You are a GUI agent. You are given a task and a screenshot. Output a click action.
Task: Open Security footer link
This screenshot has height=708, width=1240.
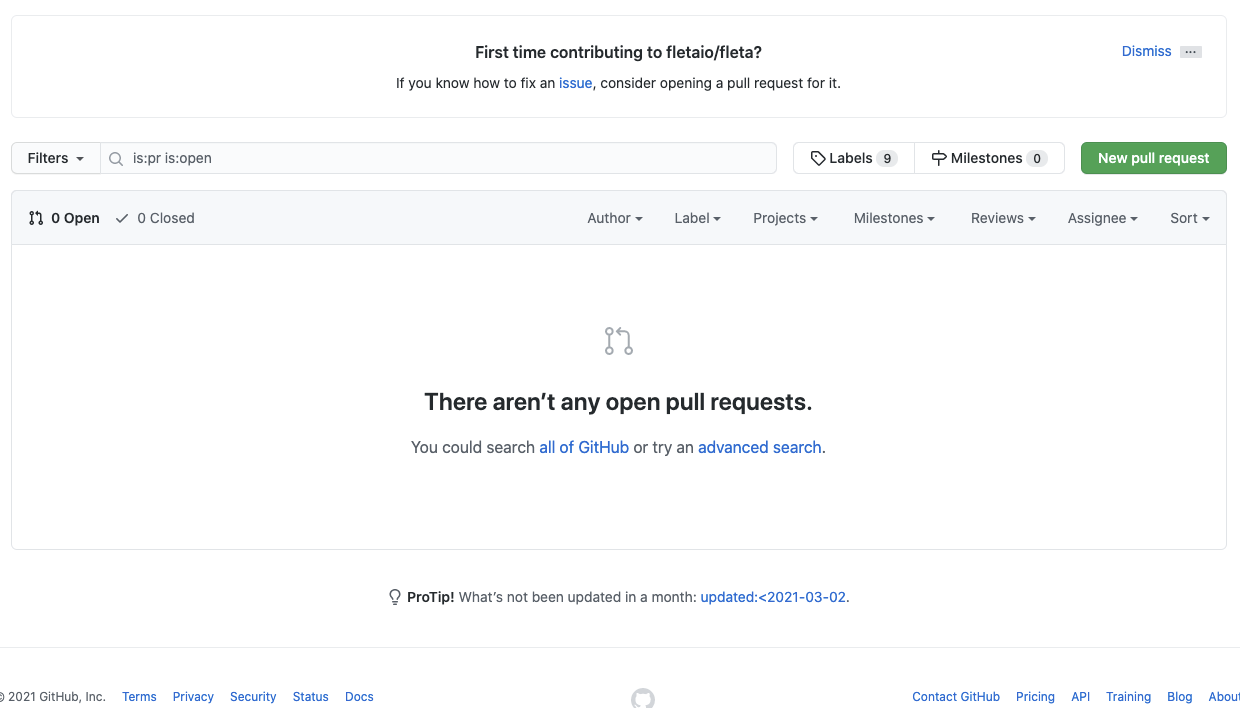253,697
